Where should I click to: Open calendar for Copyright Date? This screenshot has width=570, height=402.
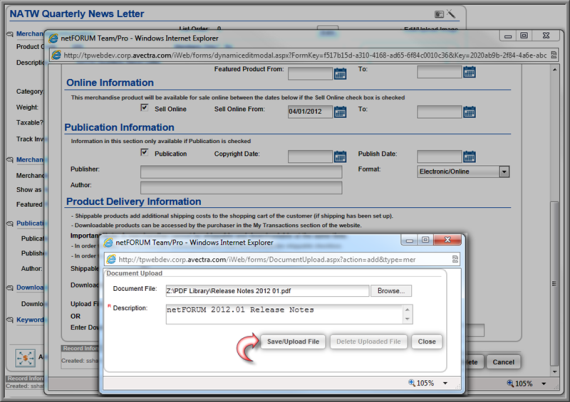(340, 157)
